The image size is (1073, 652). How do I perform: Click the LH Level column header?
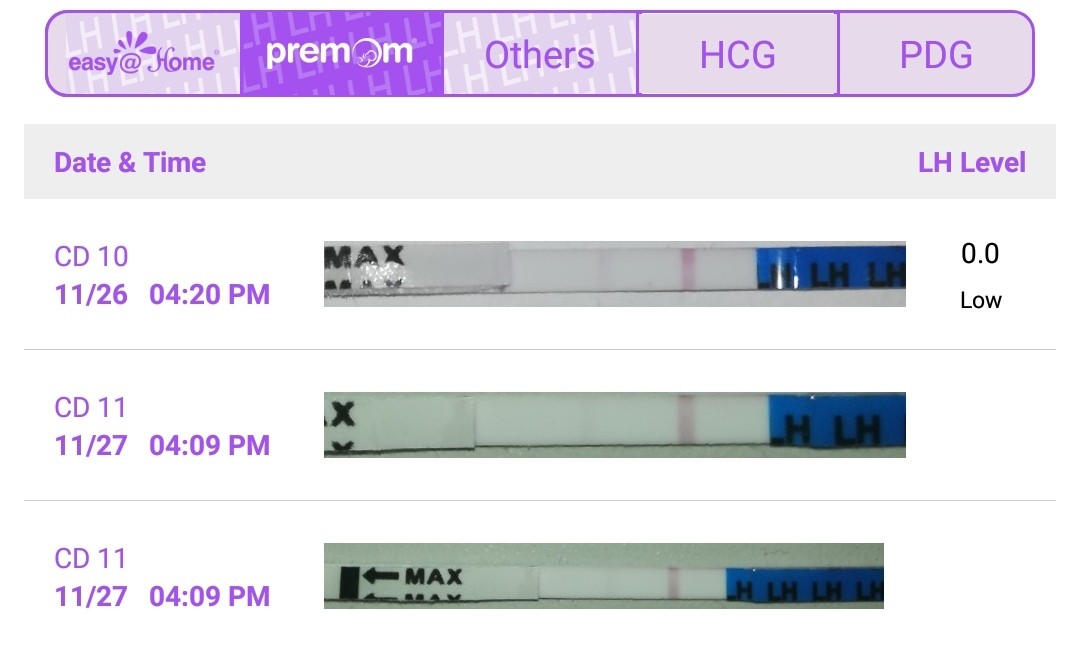(x=971, y=163)
